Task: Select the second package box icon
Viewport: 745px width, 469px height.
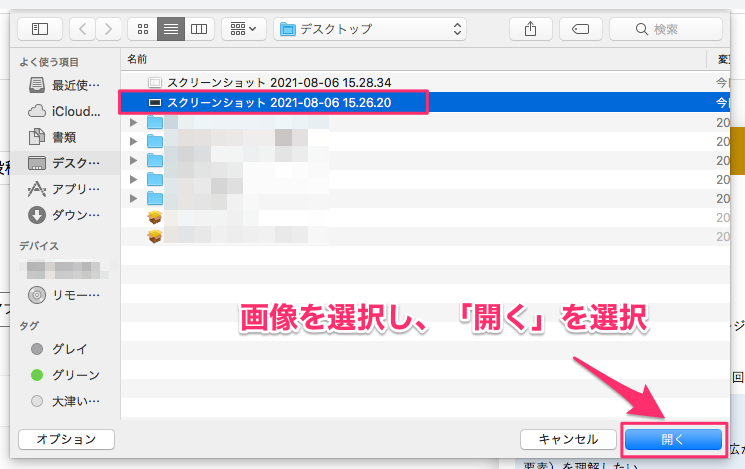Action: pyautogui.click(x=155, y=236)
